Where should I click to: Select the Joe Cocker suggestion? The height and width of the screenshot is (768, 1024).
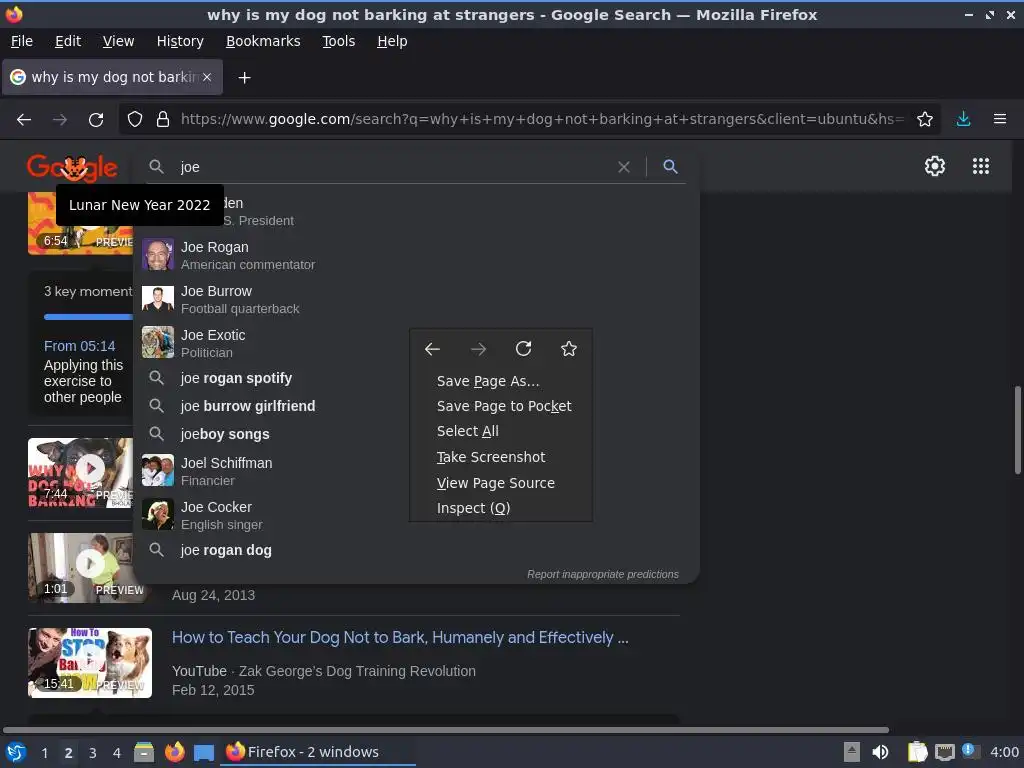pyautogui.click(x=415, y=515)
